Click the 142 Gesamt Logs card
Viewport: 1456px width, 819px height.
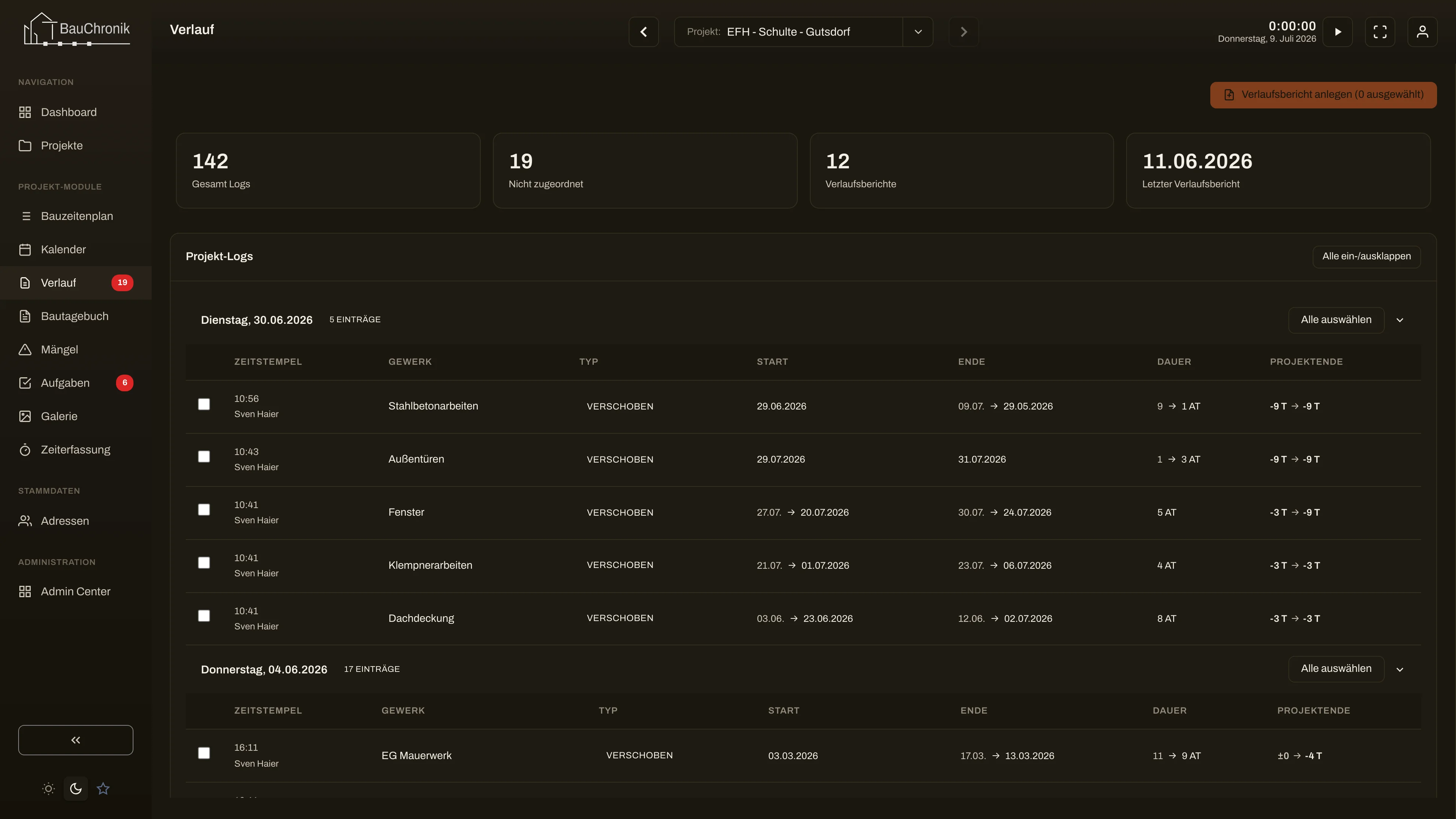(x=328, y=171)
